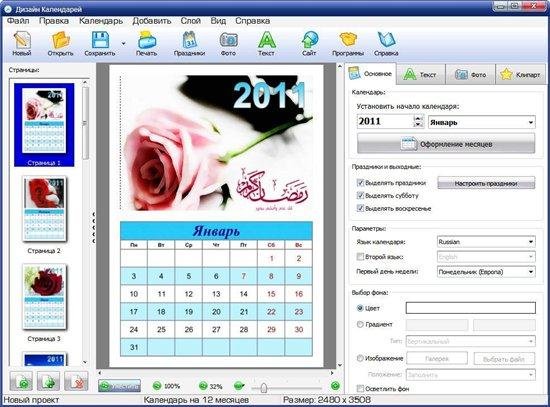
Task: Click the Настроить праздники button
Action: click(x=486, y=183)
